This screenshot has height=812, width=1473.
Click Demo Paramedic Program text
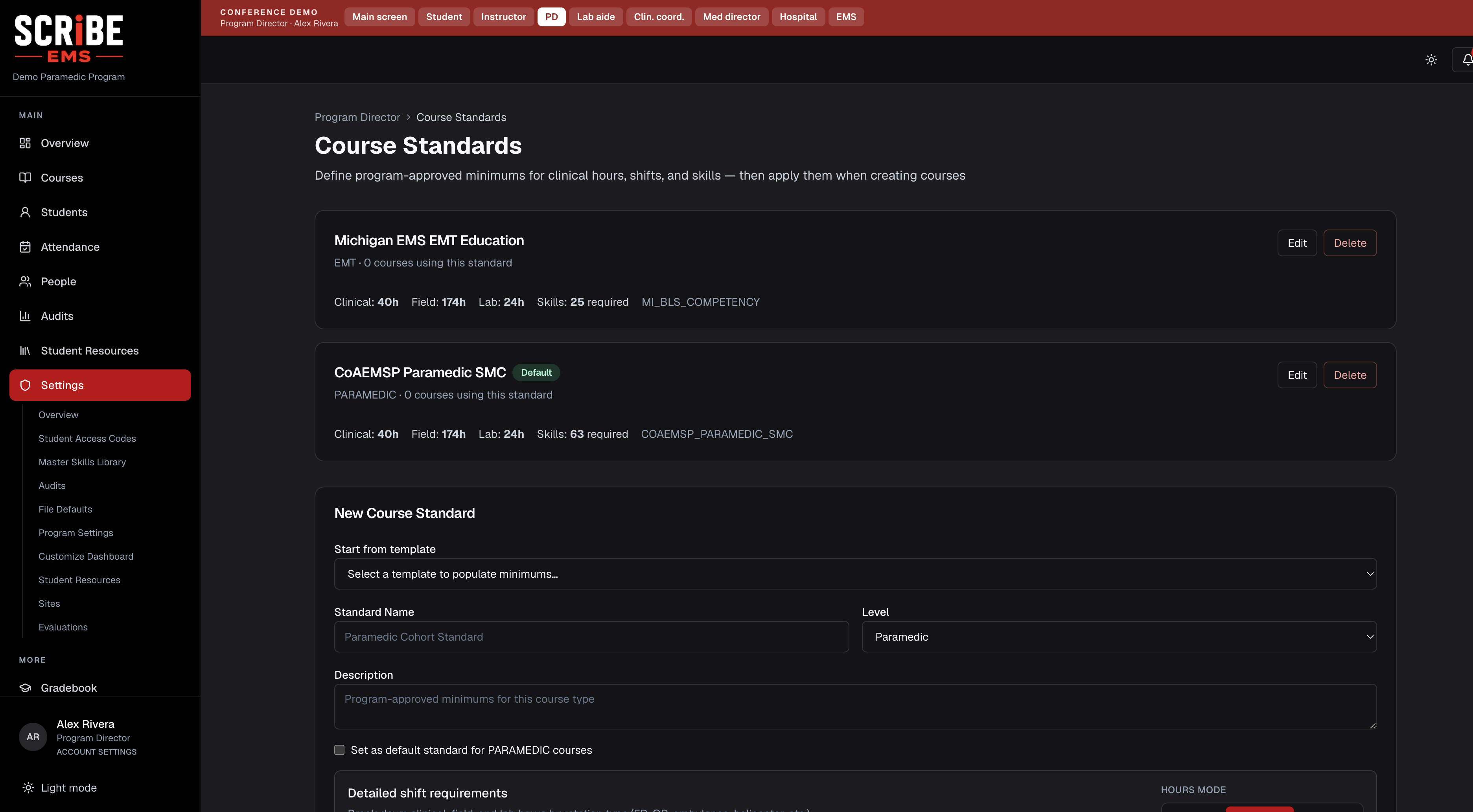pyautogui.click(x=69, y=77)
